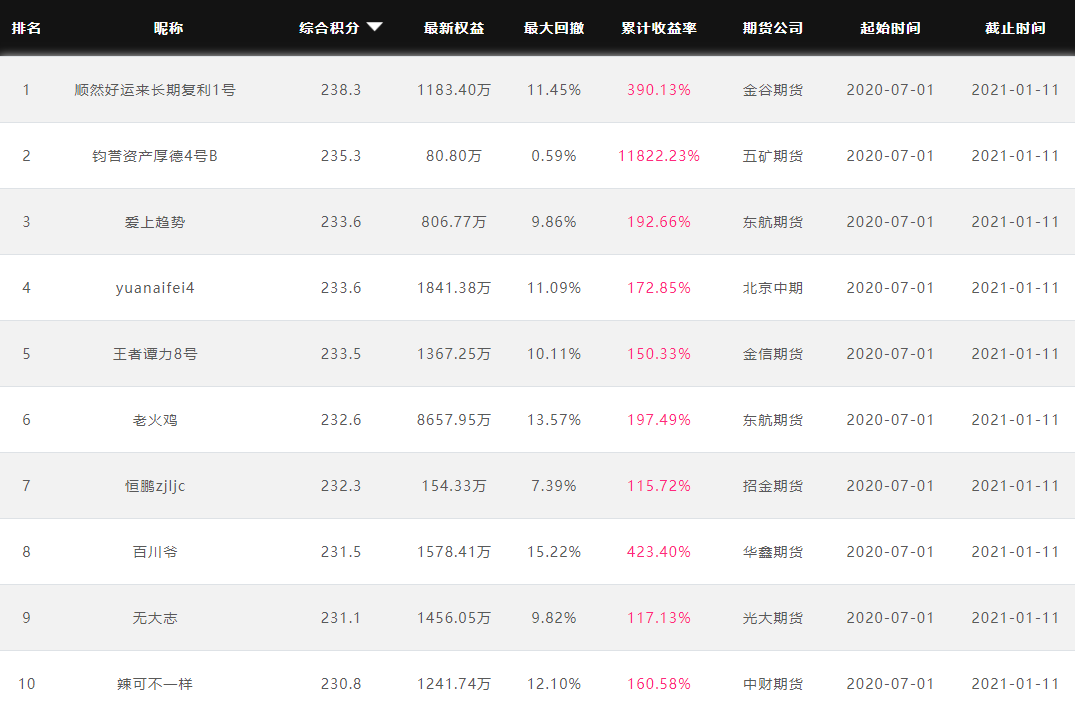
Task: Select return rate 150.33%
Action: (659, 354)
